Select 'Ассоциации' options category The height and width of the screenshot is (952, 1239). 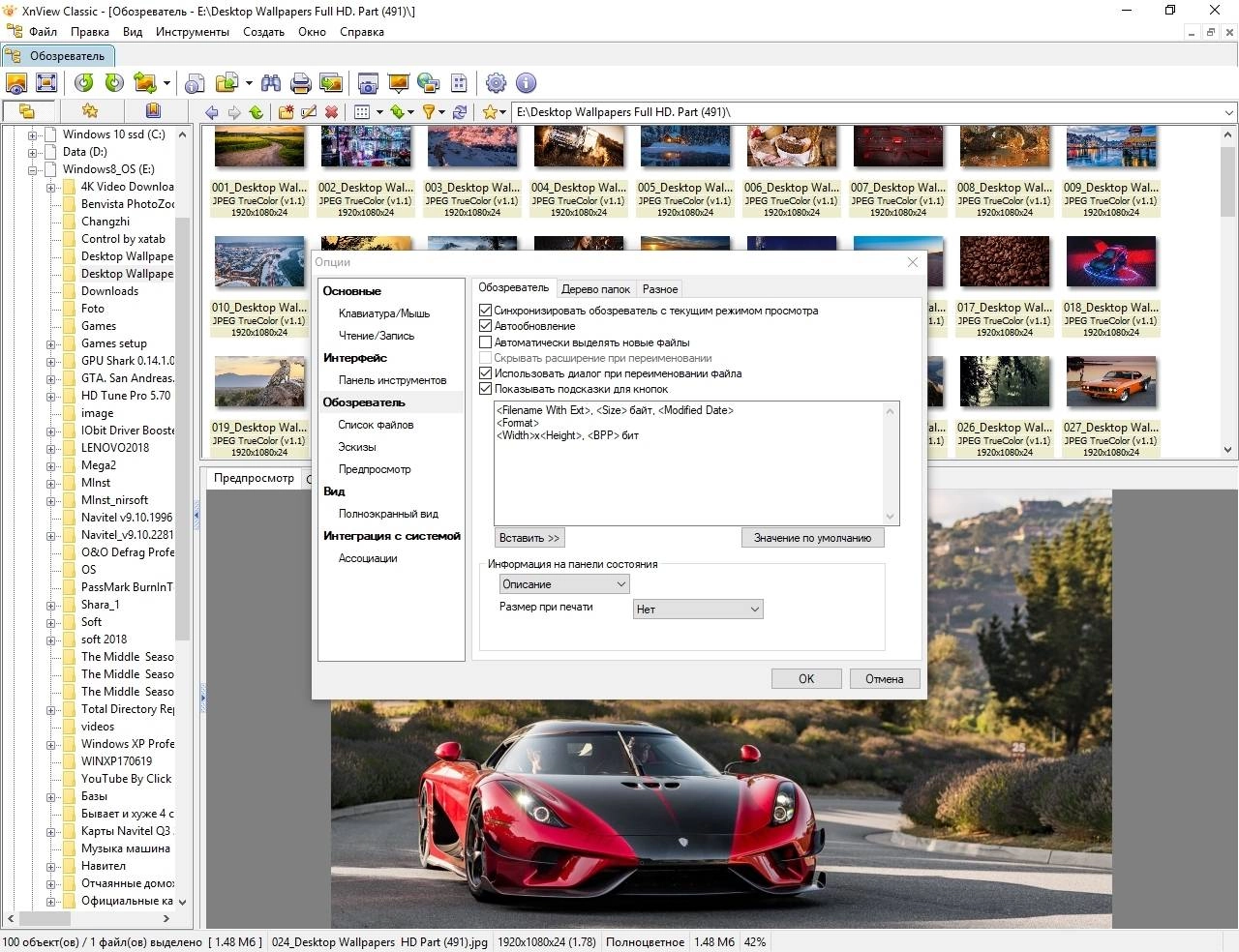[368, 558]
